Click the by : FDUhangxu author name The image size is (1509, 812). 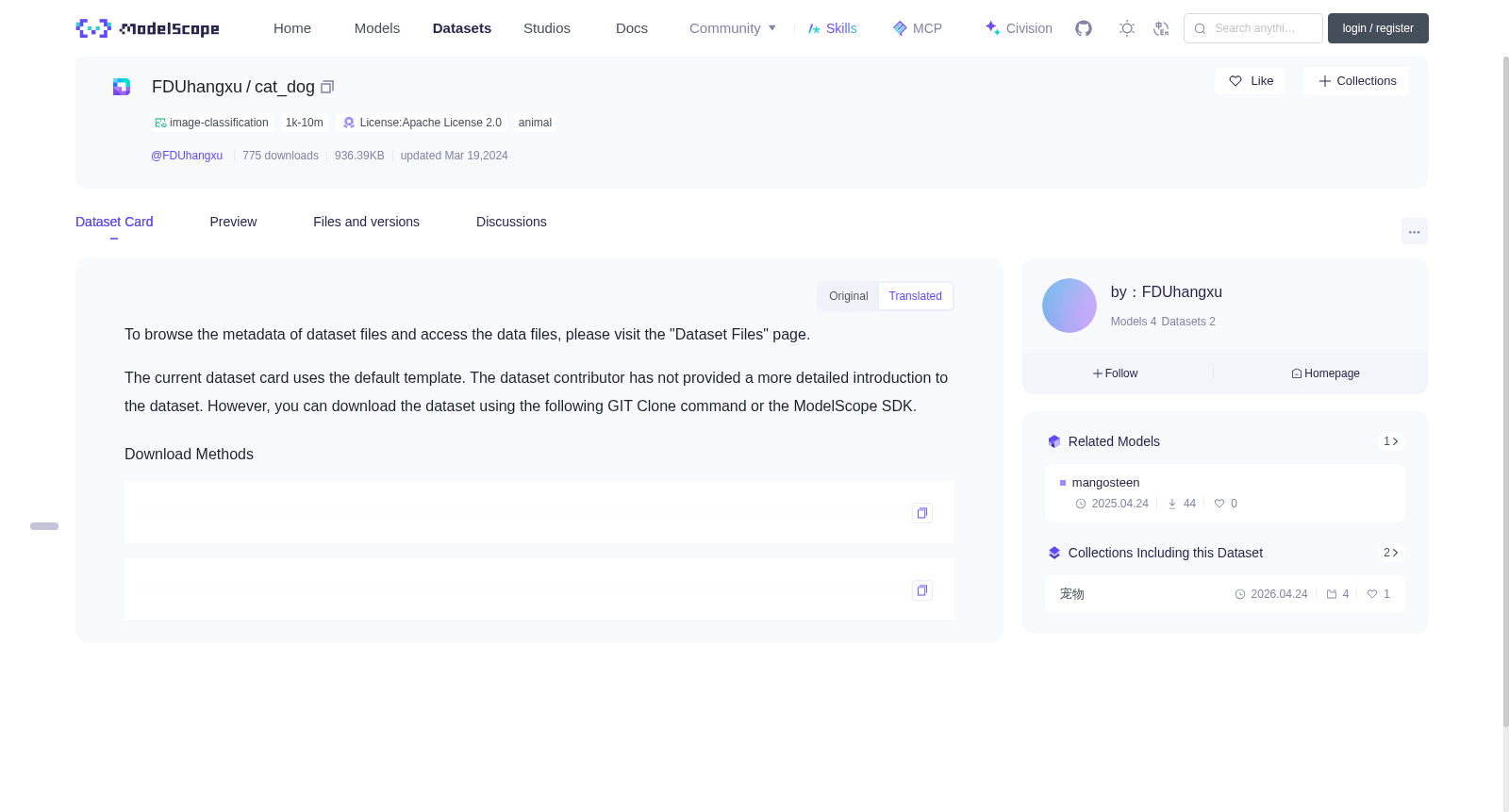[x=1167, y=292]
